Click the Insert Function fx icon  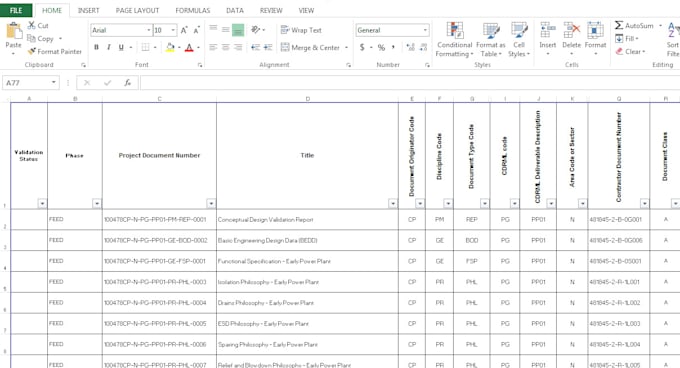(x=128, y=82)
